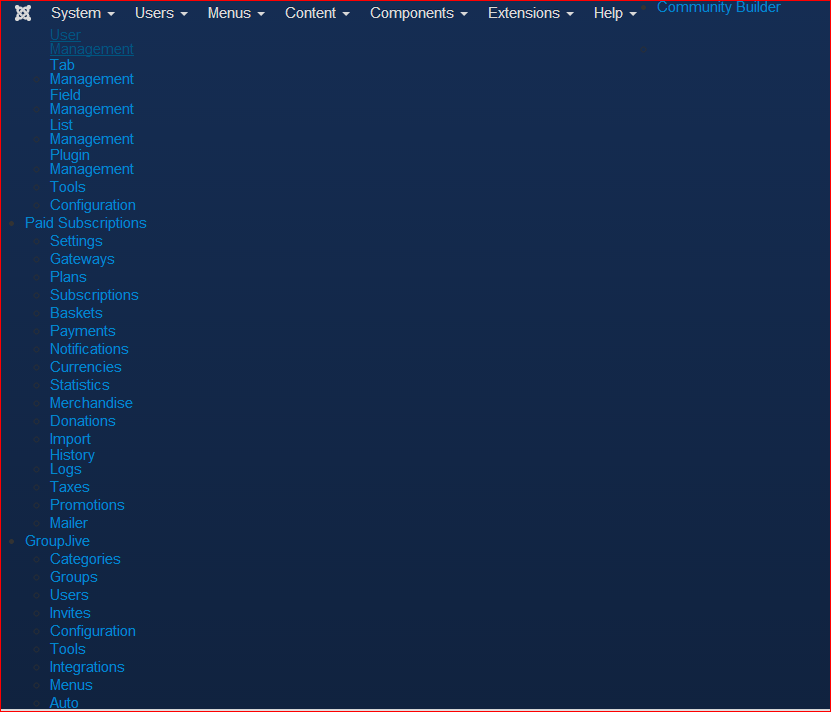This screenshot has height=712, width=831.
Task: Expand the Content dropdown menu
Action: [x=317, y=13]
